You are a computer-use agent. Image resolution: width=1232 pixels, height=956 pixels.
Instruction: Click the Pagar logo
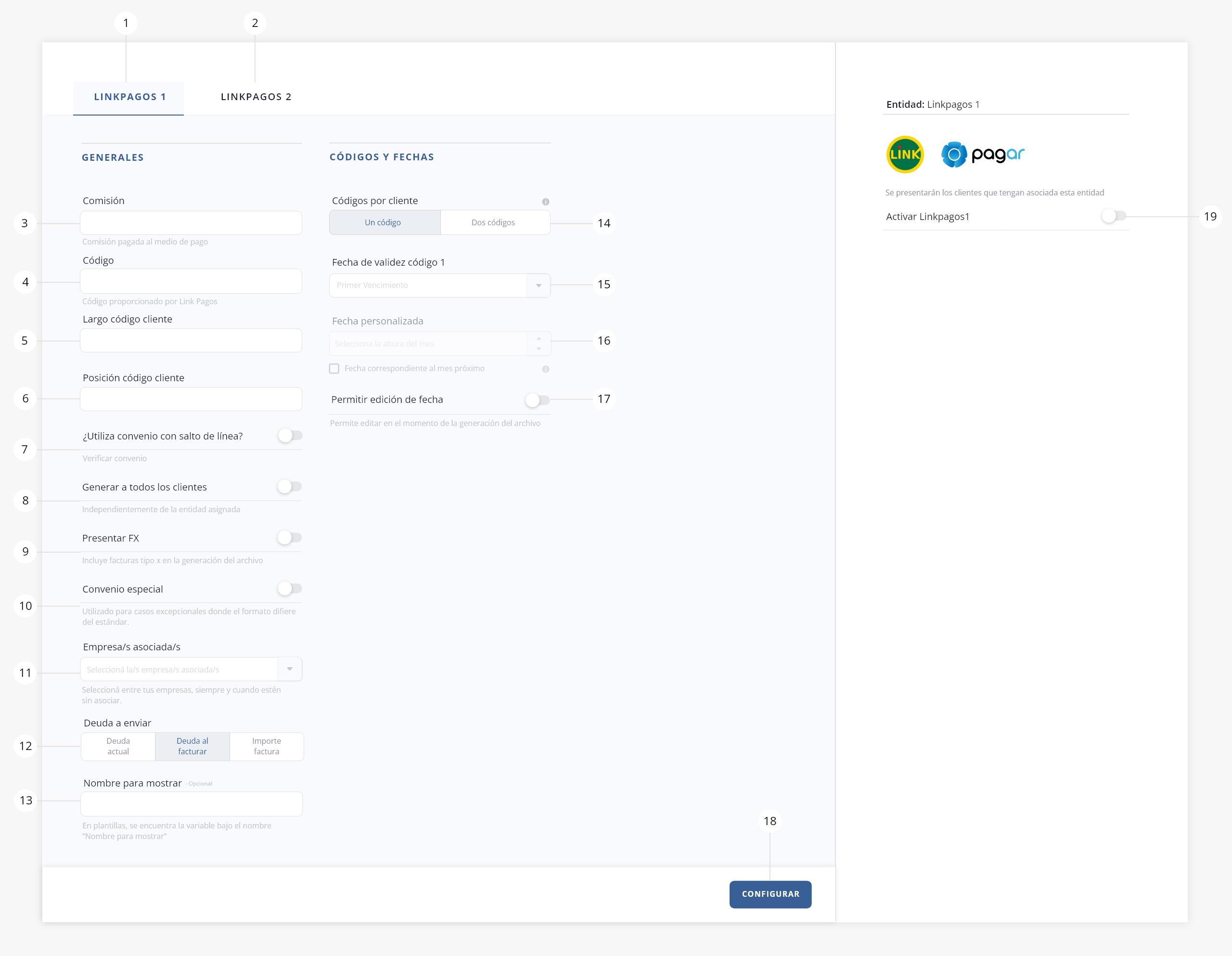click(983, 155)
